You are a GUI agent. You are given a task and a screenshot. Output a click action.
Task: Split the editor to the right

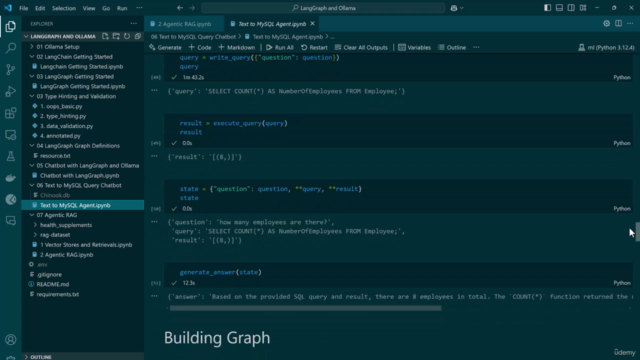point(618,24)
